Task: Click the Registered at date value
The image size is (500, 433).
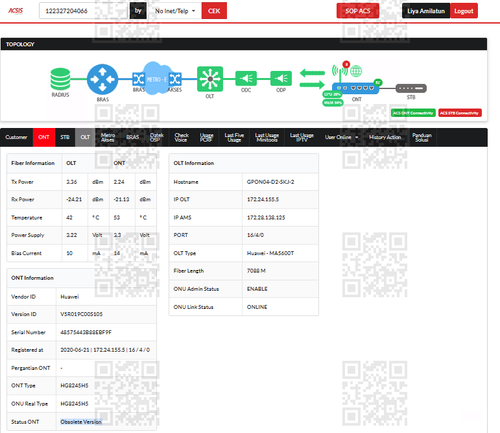Action: [x=105, y=350]
